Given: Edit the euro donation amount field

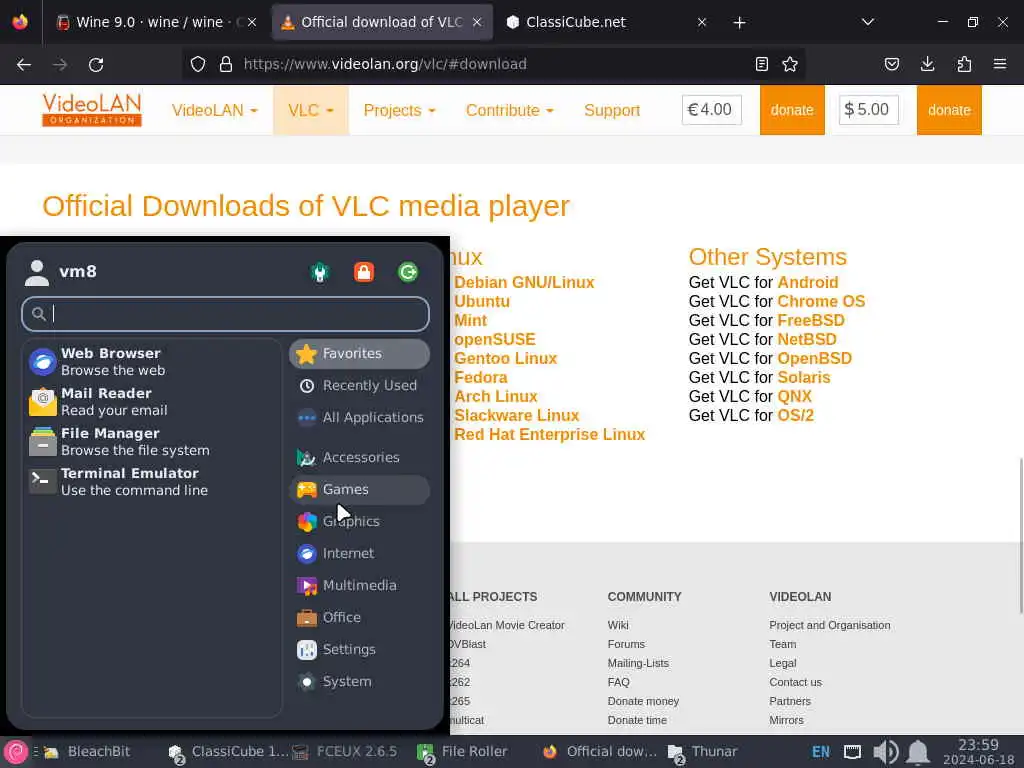Looking at the screenshot, I should (711, 110).
